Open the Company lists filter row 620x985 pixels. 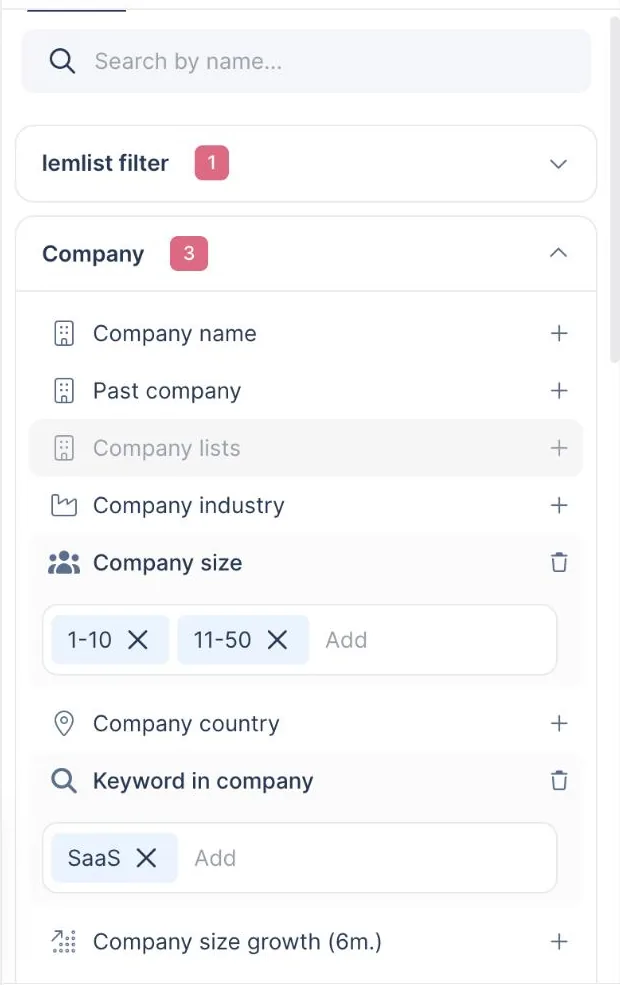[306, 448]
